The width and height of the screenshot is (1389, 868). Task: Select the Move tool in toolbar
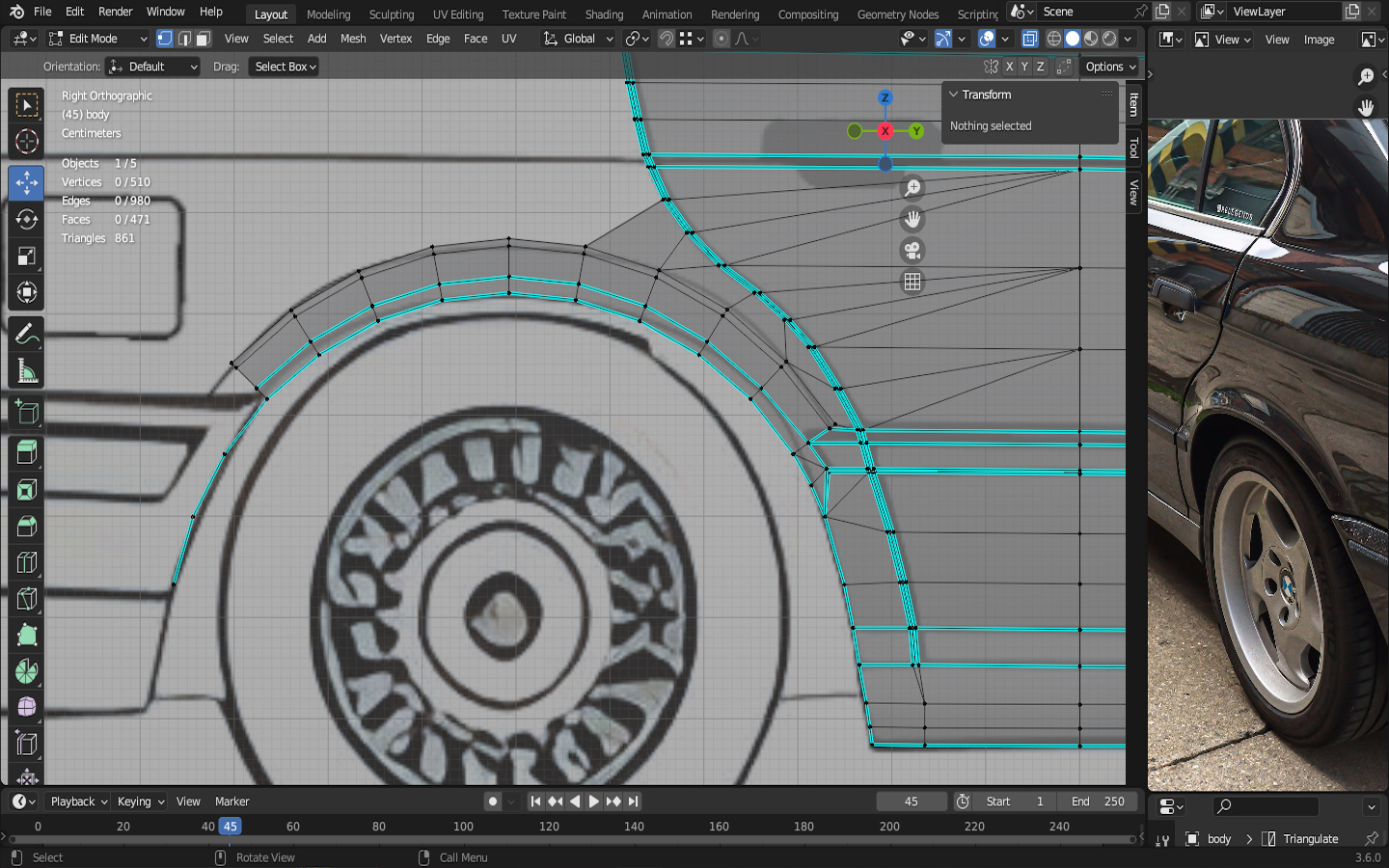coord(26,182)
